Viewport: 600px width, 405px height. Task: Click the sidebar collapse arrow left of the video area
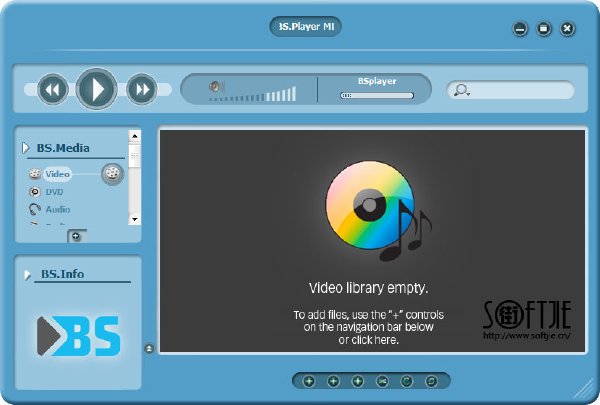tap(149, 349)
